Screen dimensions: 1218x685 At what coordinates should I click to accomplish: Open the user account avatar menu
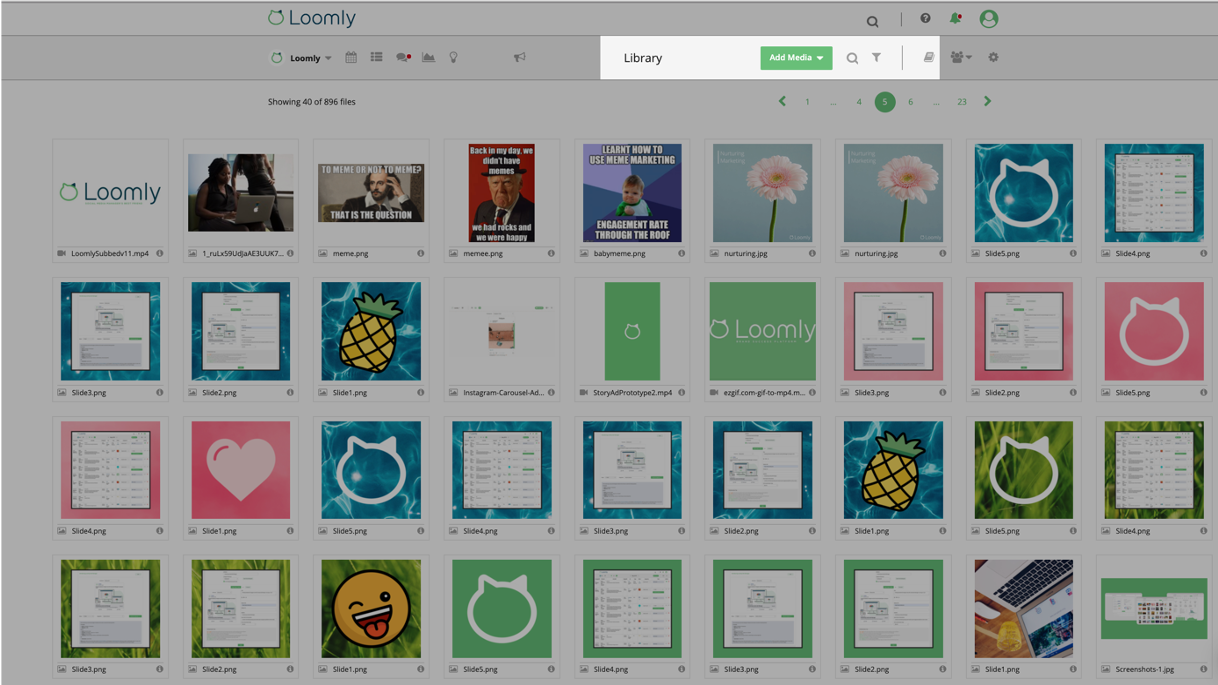click(x=989, y=19)
